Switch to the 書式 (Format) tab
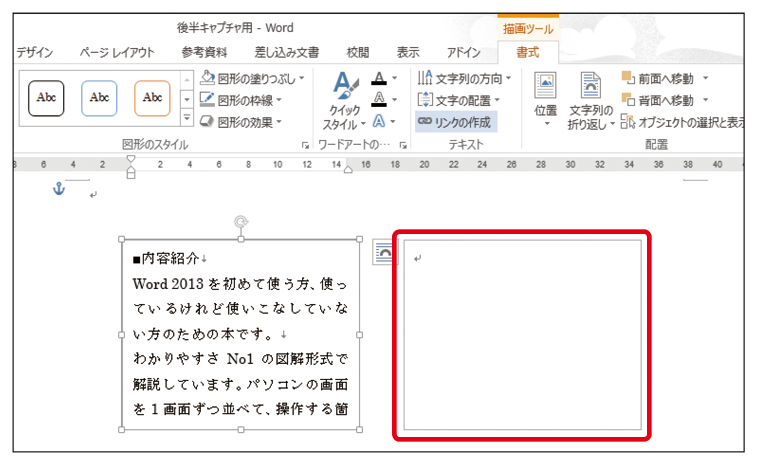The width and height of the screenshot is (757, 465). pos(528,52)
